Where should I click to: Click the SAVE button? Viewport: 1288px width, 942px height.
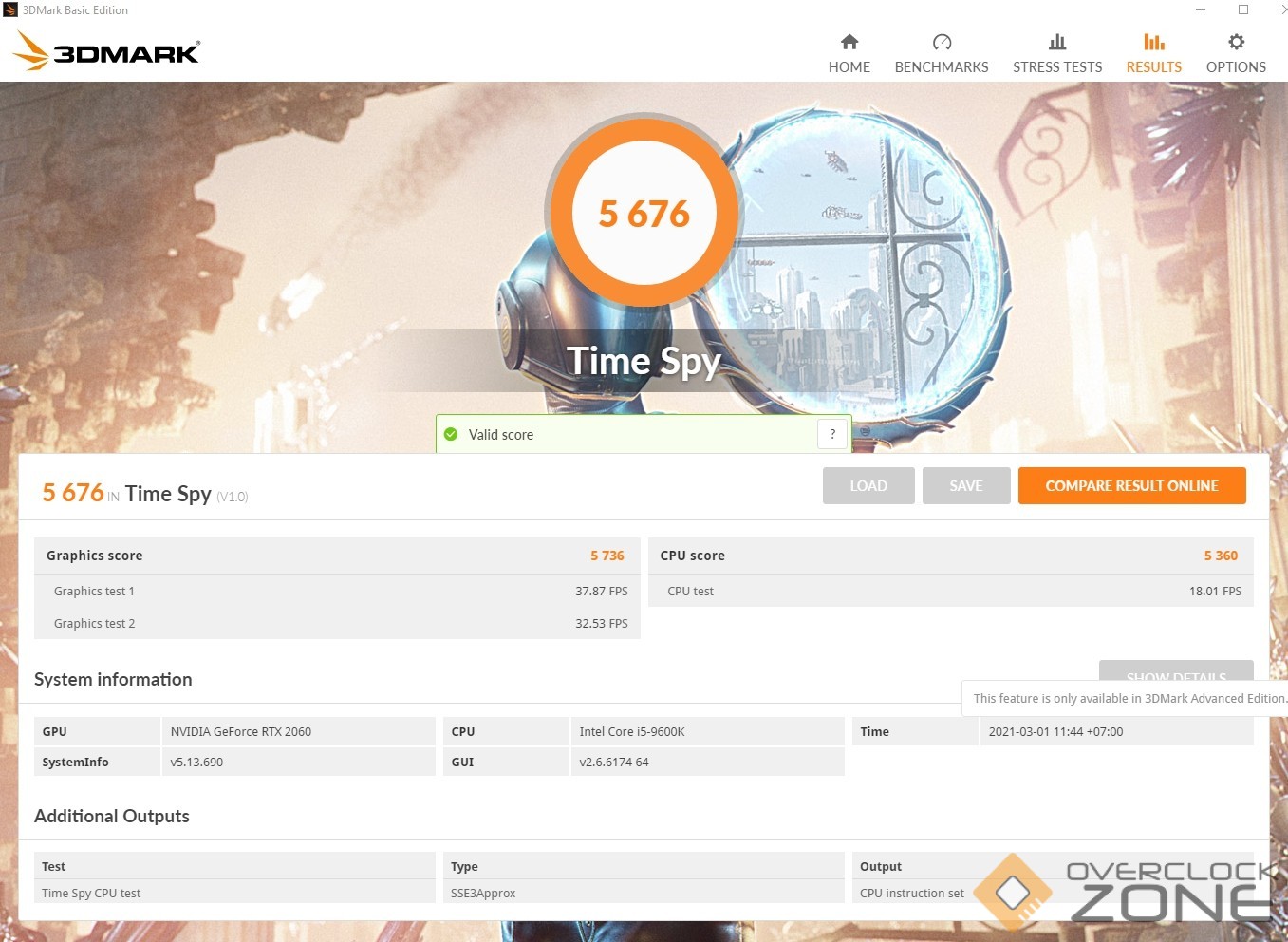[966, 485]
